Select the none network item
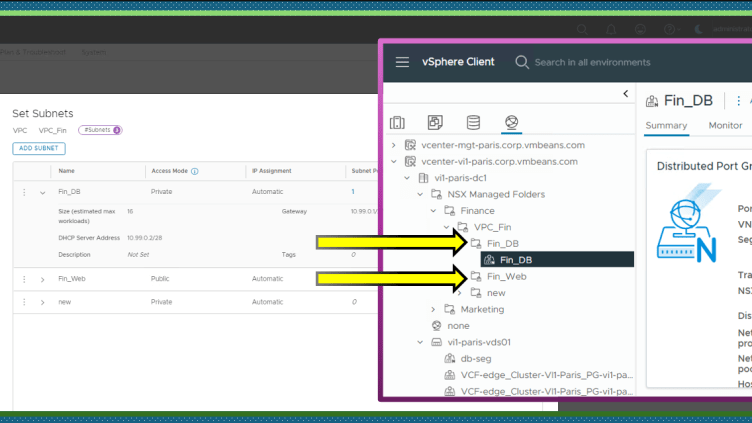 click(458, 326)
